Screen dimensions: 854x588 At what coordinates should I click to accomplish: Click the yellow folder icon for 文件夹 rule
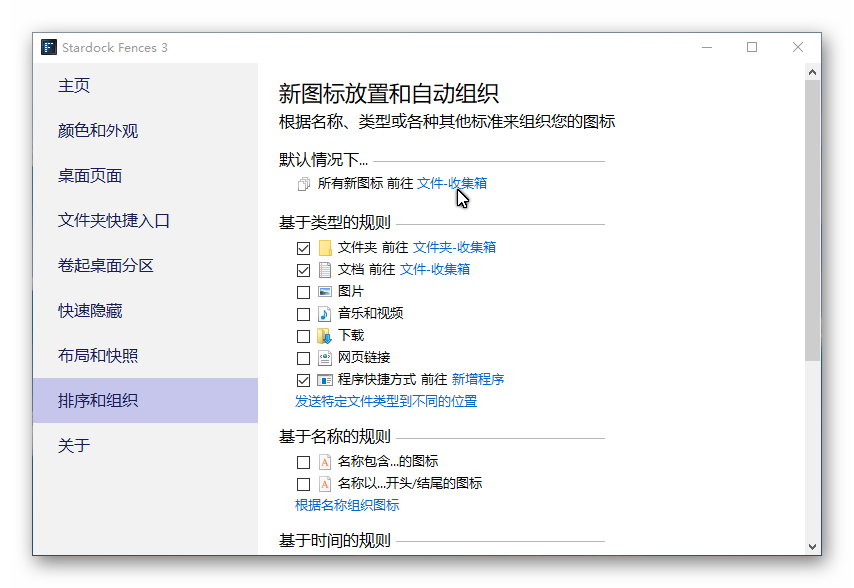(325, 248)
